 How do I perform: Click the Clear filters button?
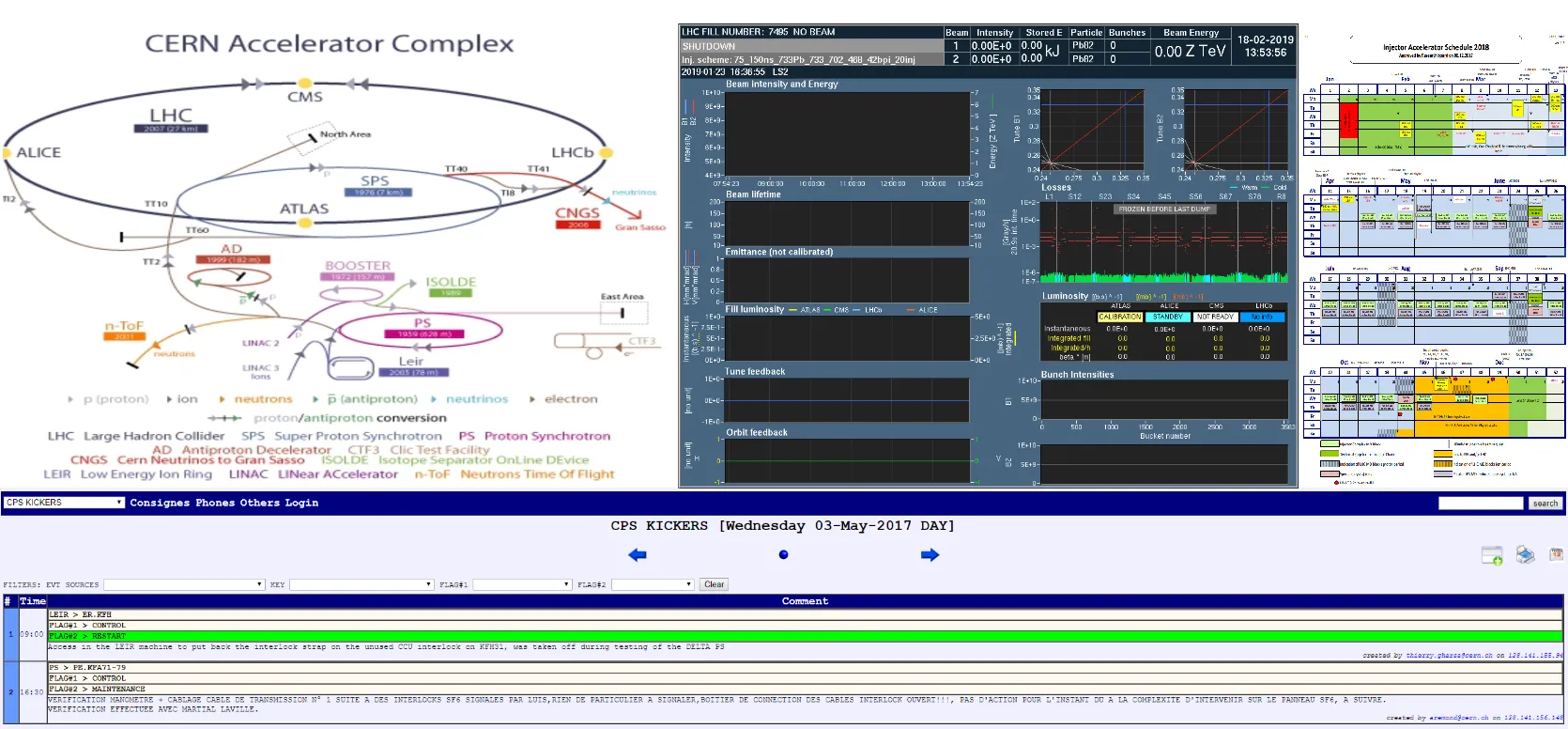[x=714, y=584]
